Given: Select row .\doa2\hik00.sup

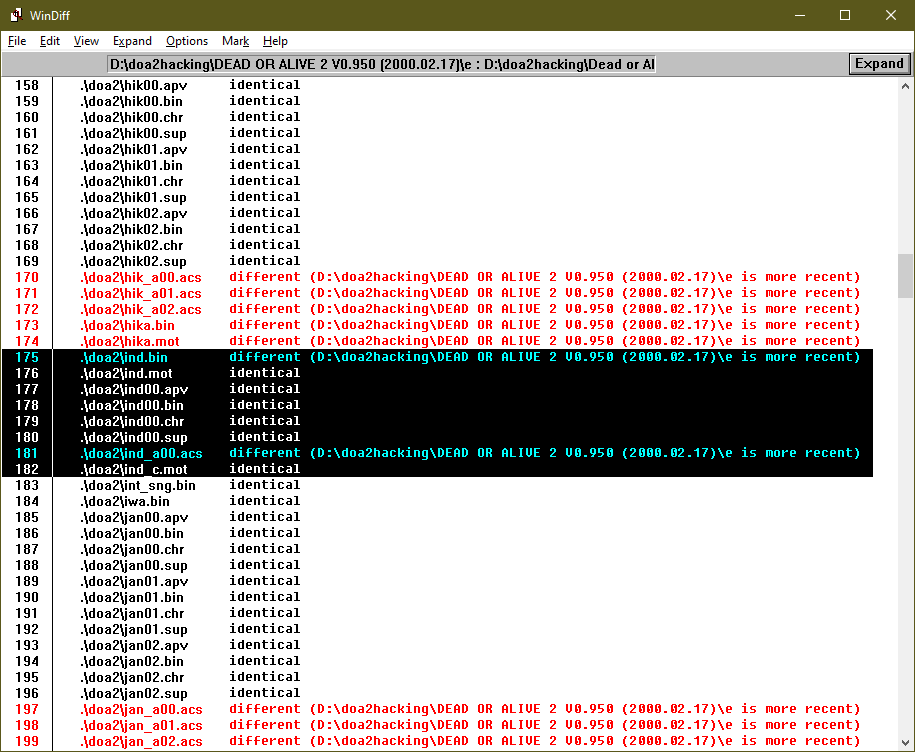Looking at the screenshot, I should click(x=437, y=133).
